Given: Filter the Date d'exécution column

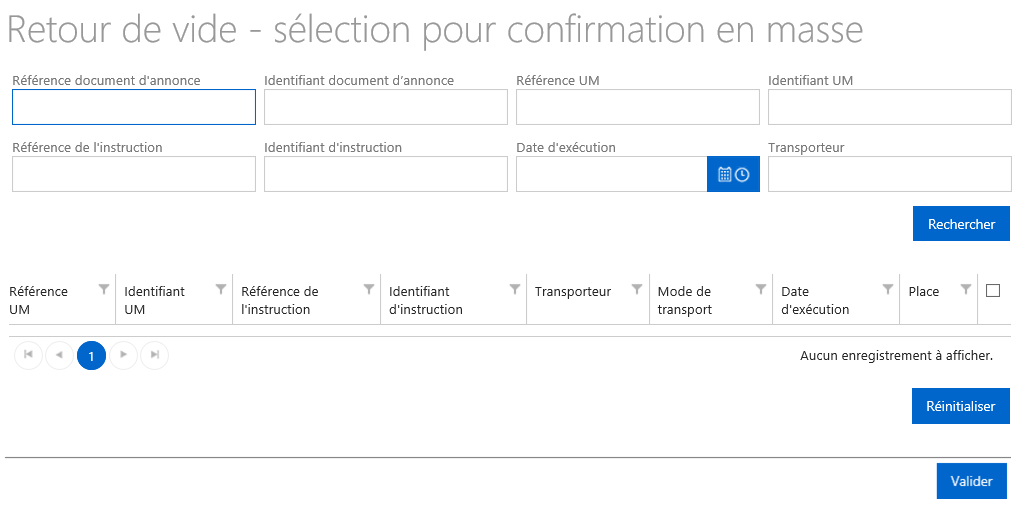Looking at the screenshot, I should [888, 289].
